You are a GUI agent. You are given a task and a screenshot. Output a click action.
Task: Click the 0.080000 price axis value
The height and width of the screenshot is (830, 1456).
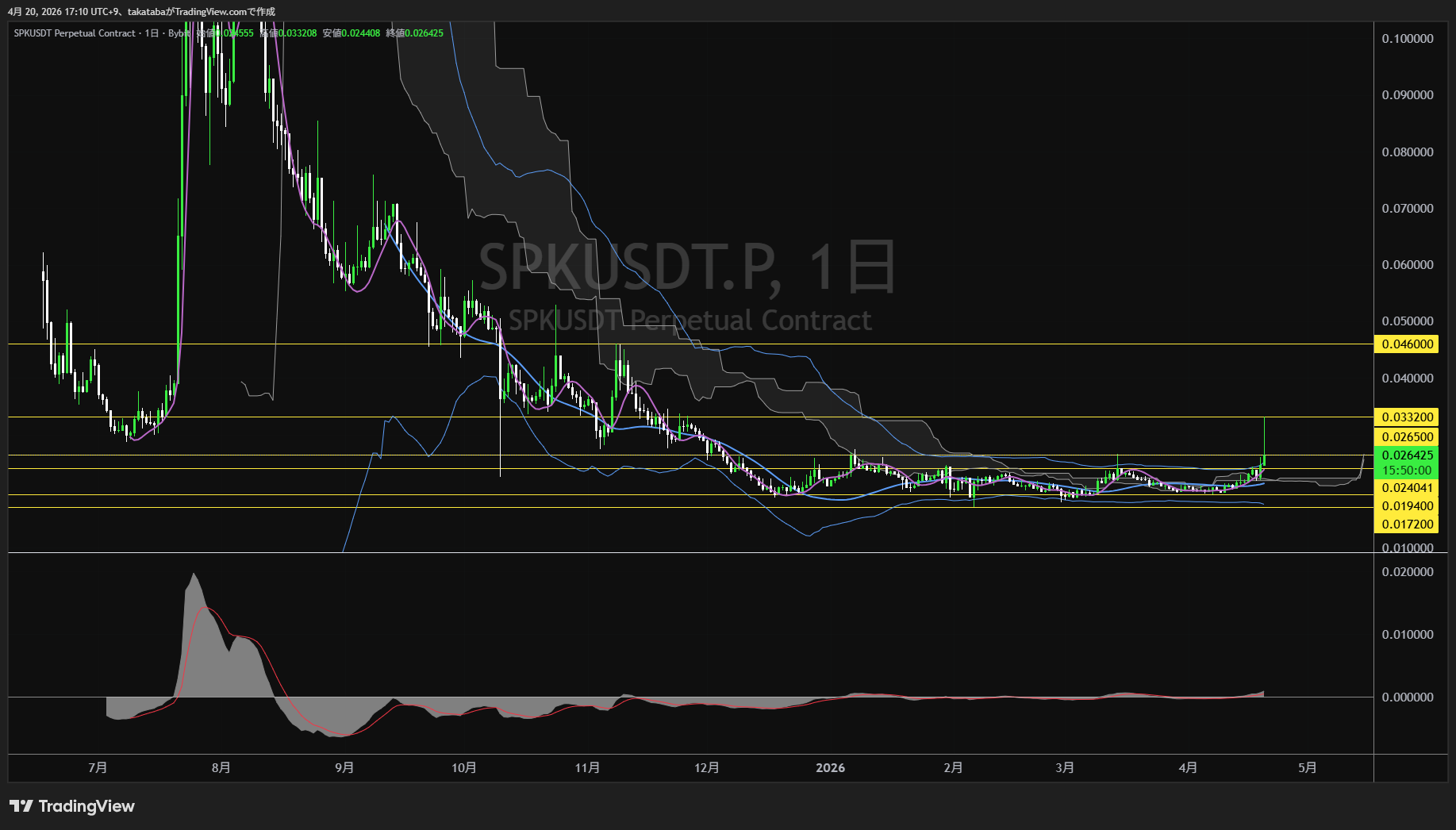1408,152
